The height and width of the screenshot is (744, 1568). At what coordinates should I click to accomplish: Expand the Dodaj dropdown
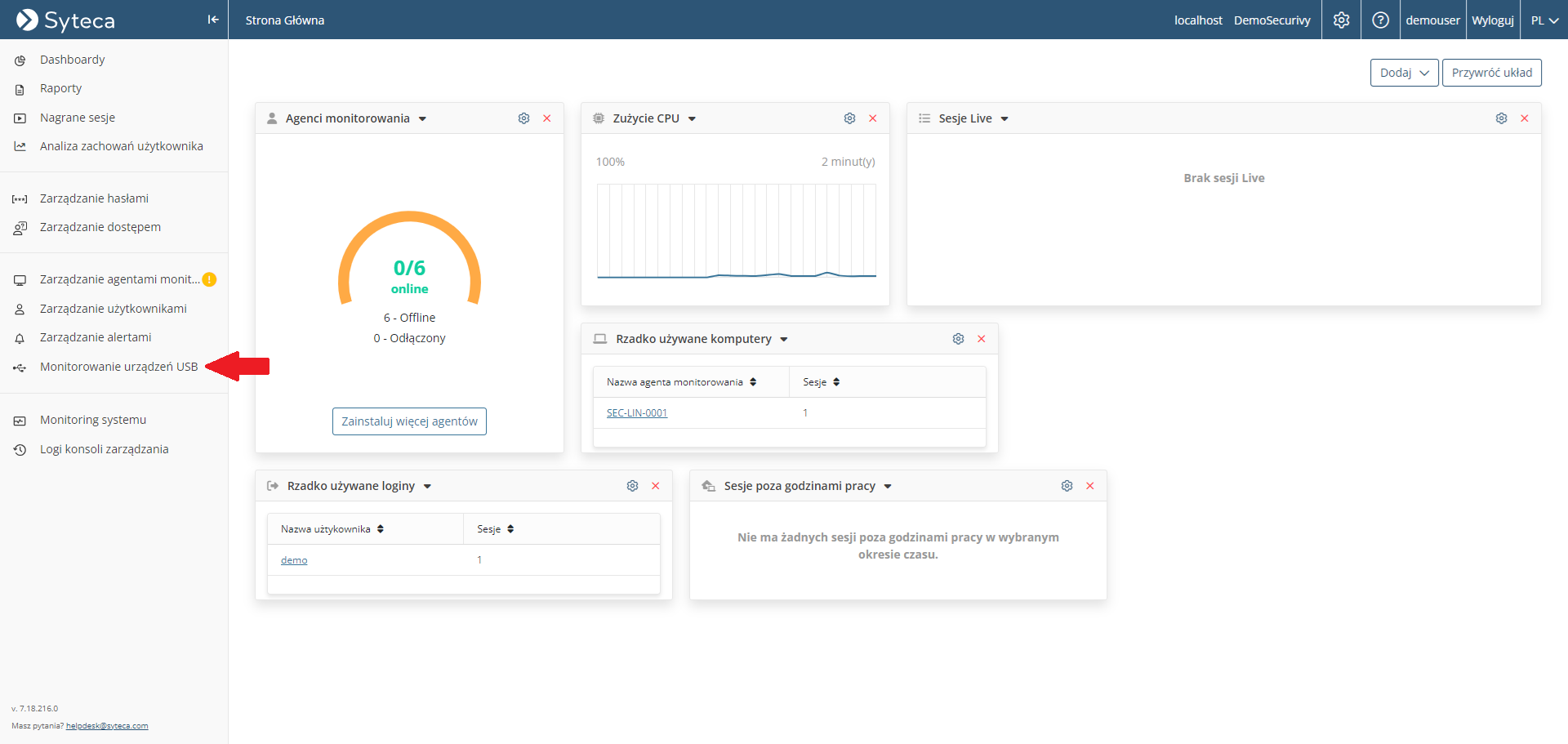[1404, 73]
